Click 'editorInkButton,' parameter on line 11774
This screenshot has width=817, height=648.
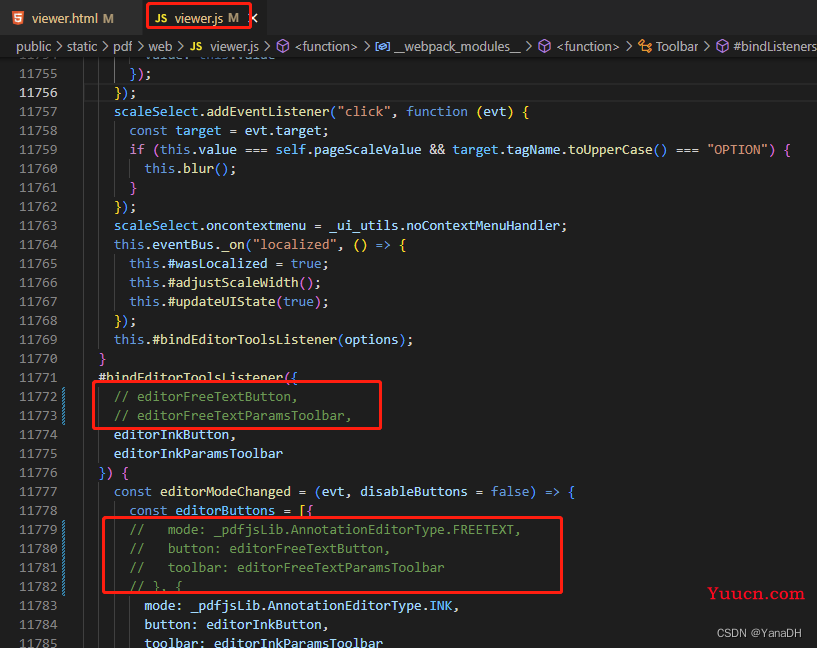(x=175, y=434)
